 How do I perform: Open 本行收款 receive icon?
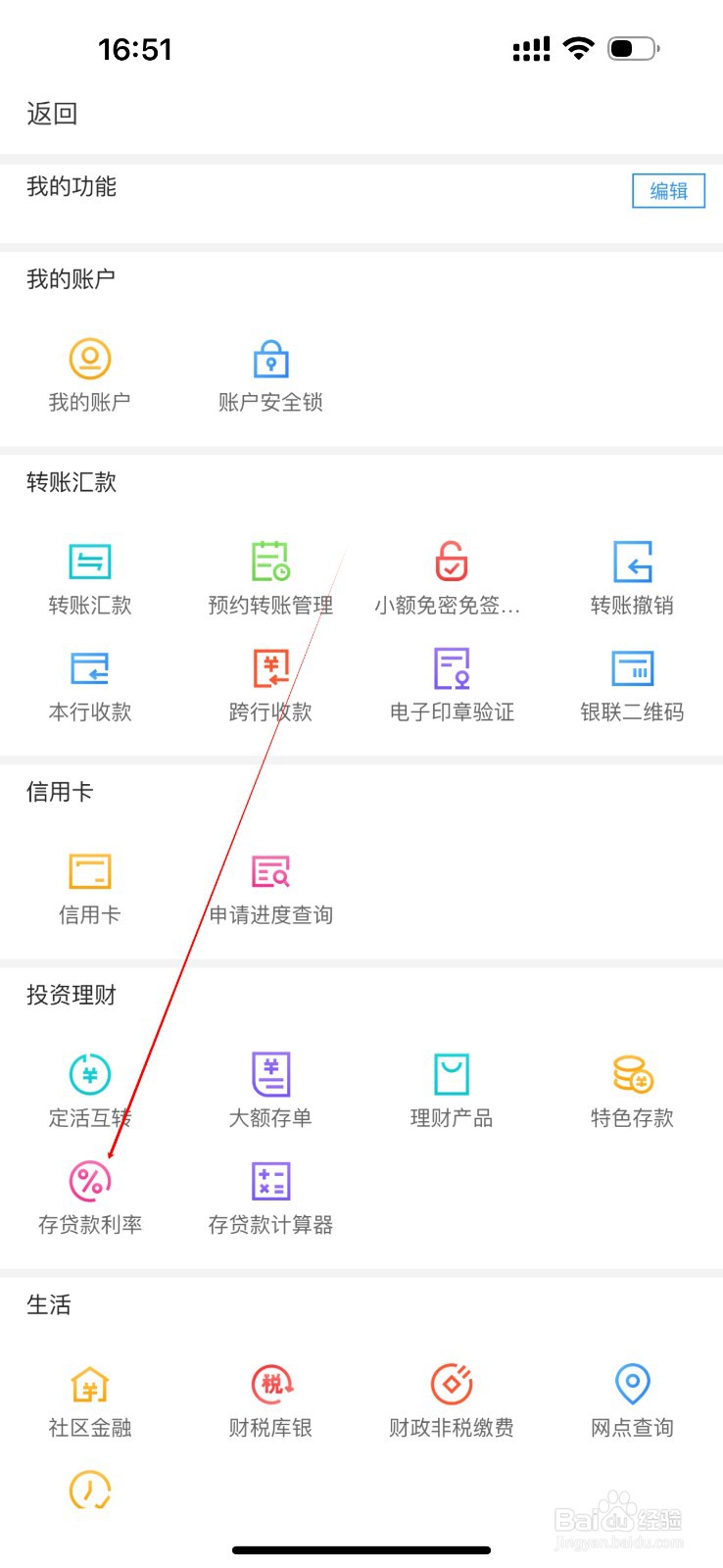pyautogui.click(x=90, y=668)
